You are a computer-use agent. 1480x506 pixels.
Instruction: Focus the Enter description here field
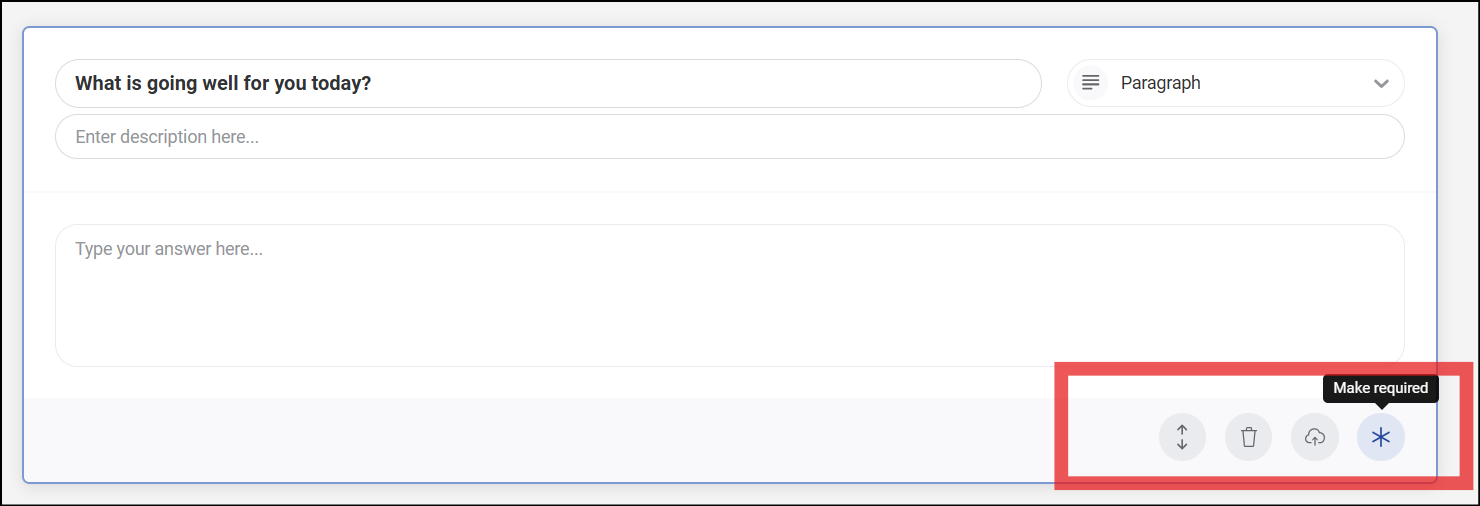730,136
